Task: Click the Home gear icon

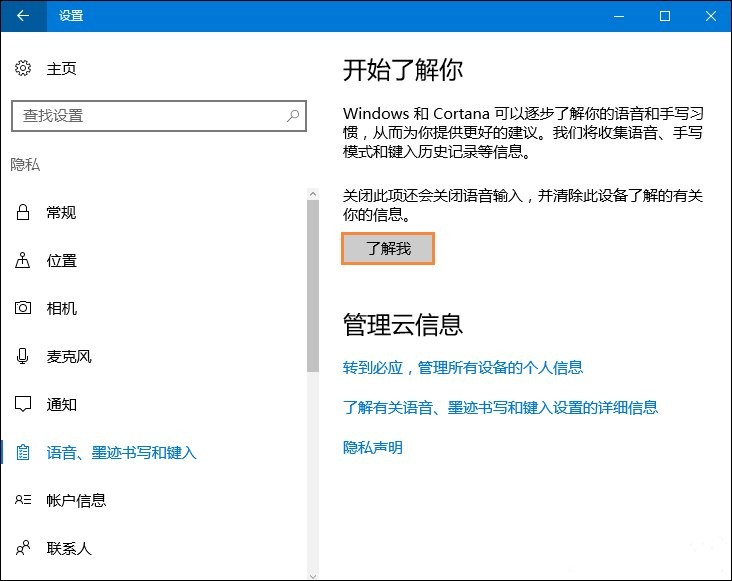Action: (23, 69)
